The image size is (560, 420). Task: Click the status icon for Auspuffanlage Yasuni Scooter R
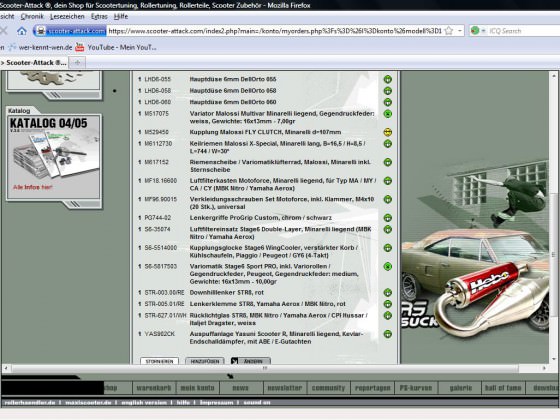click(x=388, y=334)
